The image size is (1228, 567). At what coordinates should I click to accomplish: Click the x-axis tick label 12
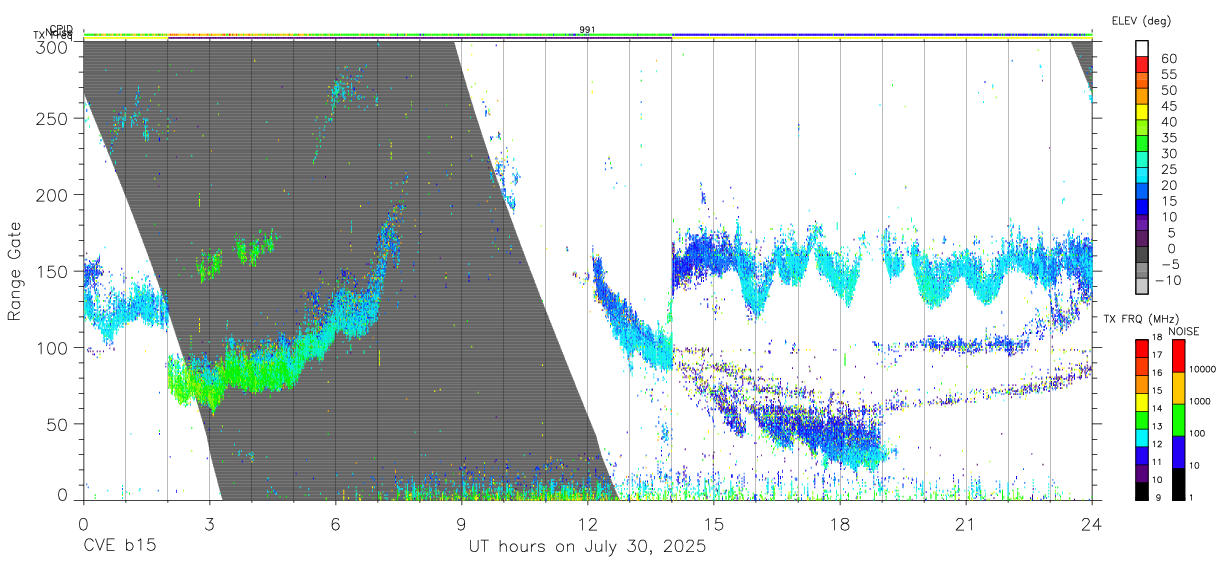pyautogui.click(x=588, y=524)
